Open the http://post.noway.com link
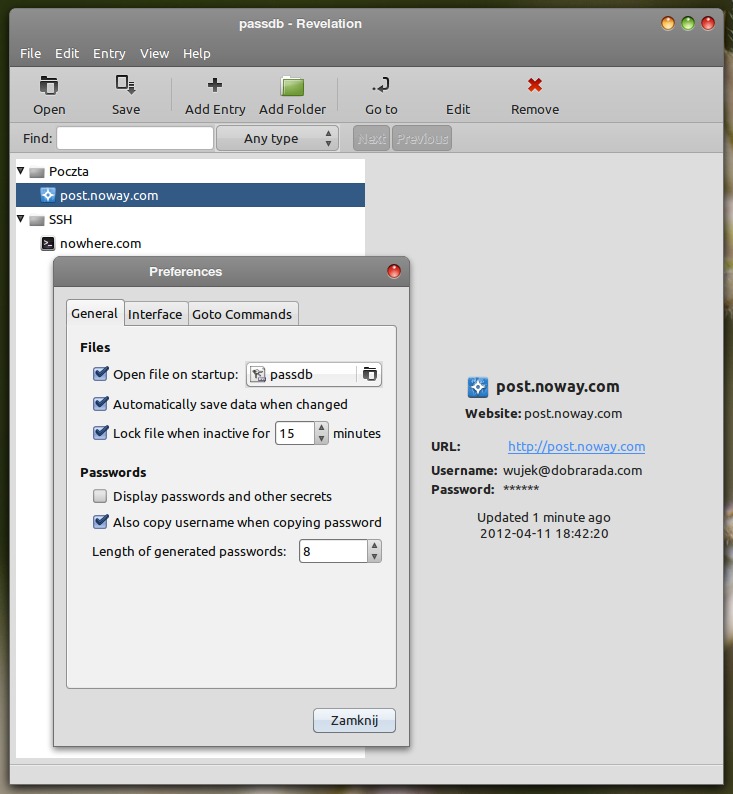 click(x=577, y=446)
